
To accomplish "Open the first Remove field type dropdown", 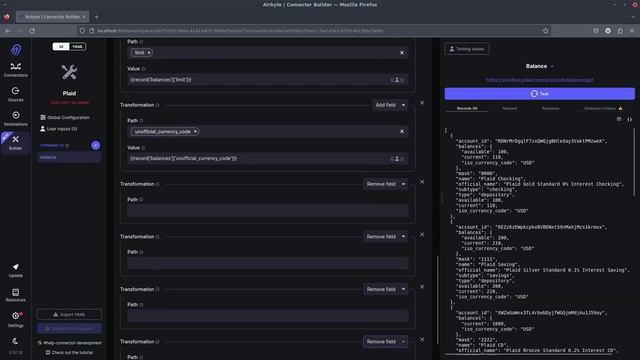I will [x=385, y=184].
